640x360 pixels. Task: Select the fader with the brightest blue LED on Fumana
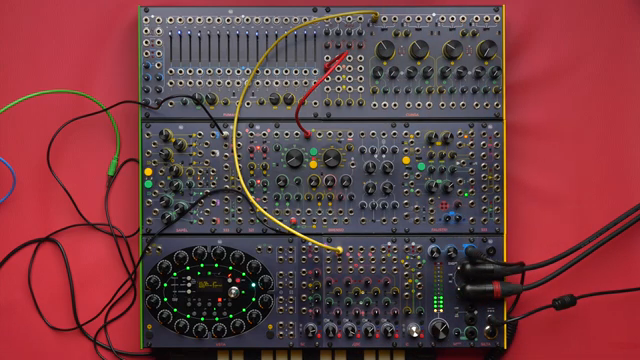point(180,47)
